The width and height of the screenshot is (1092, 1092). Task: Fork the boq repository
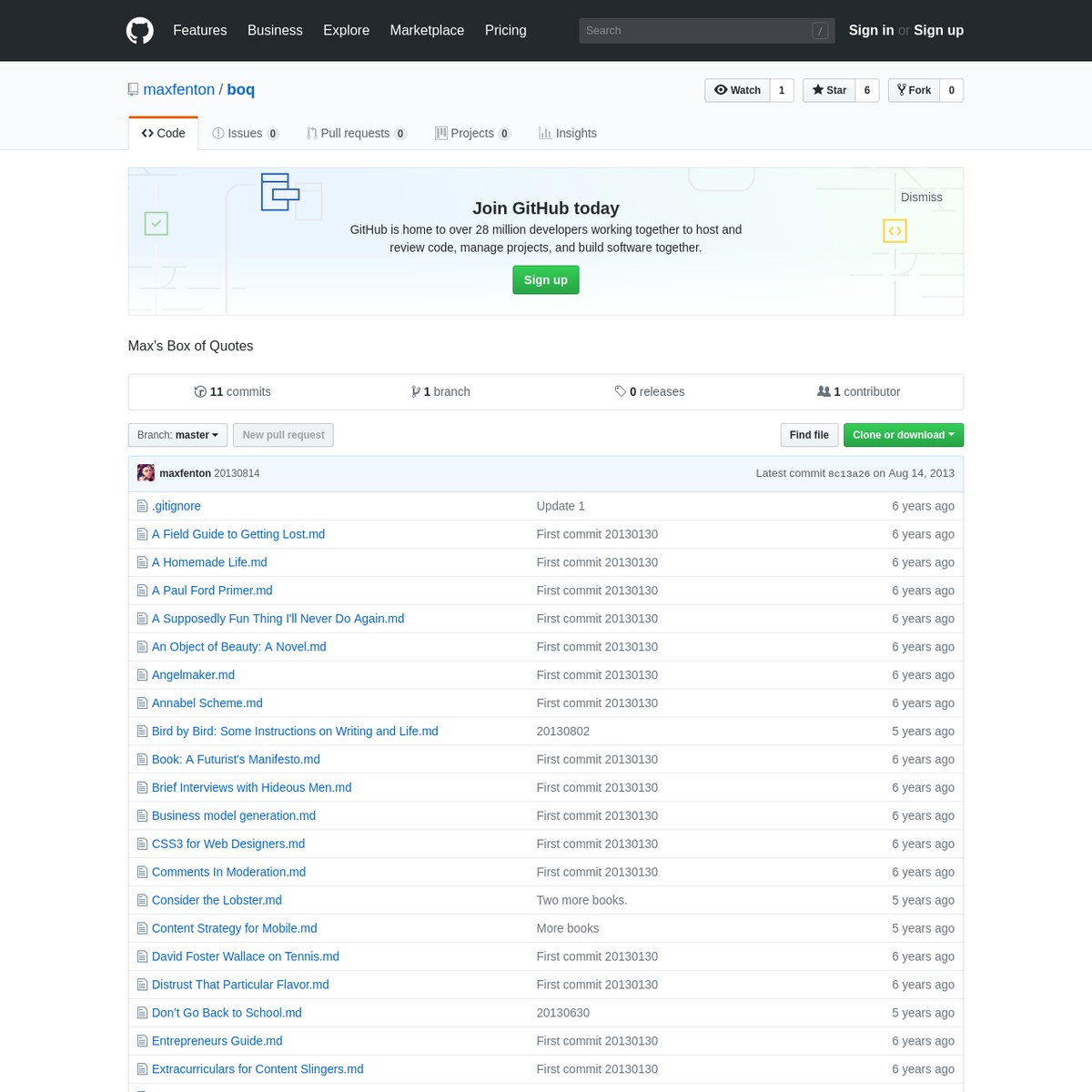pyautogui.click(x=914, y=90)
